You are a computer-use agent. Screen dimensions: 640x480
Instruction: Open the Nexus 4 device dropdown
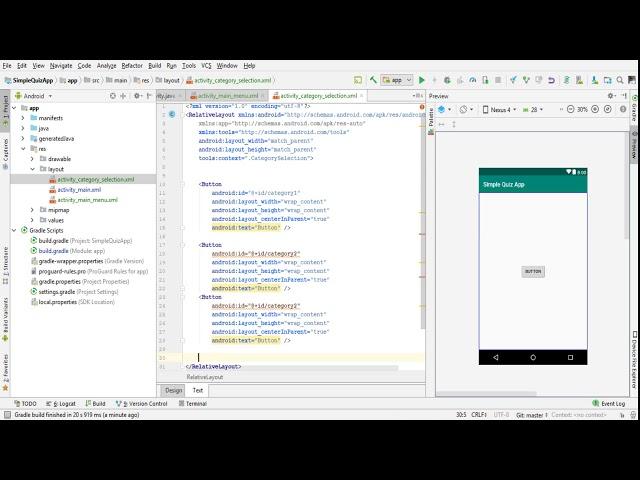500,109
